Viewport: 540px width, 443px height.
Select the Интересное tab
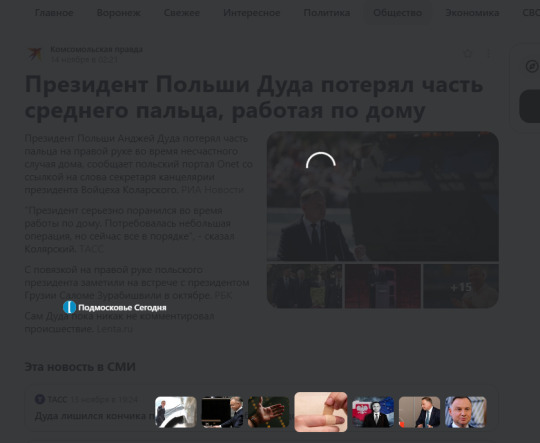251,13
